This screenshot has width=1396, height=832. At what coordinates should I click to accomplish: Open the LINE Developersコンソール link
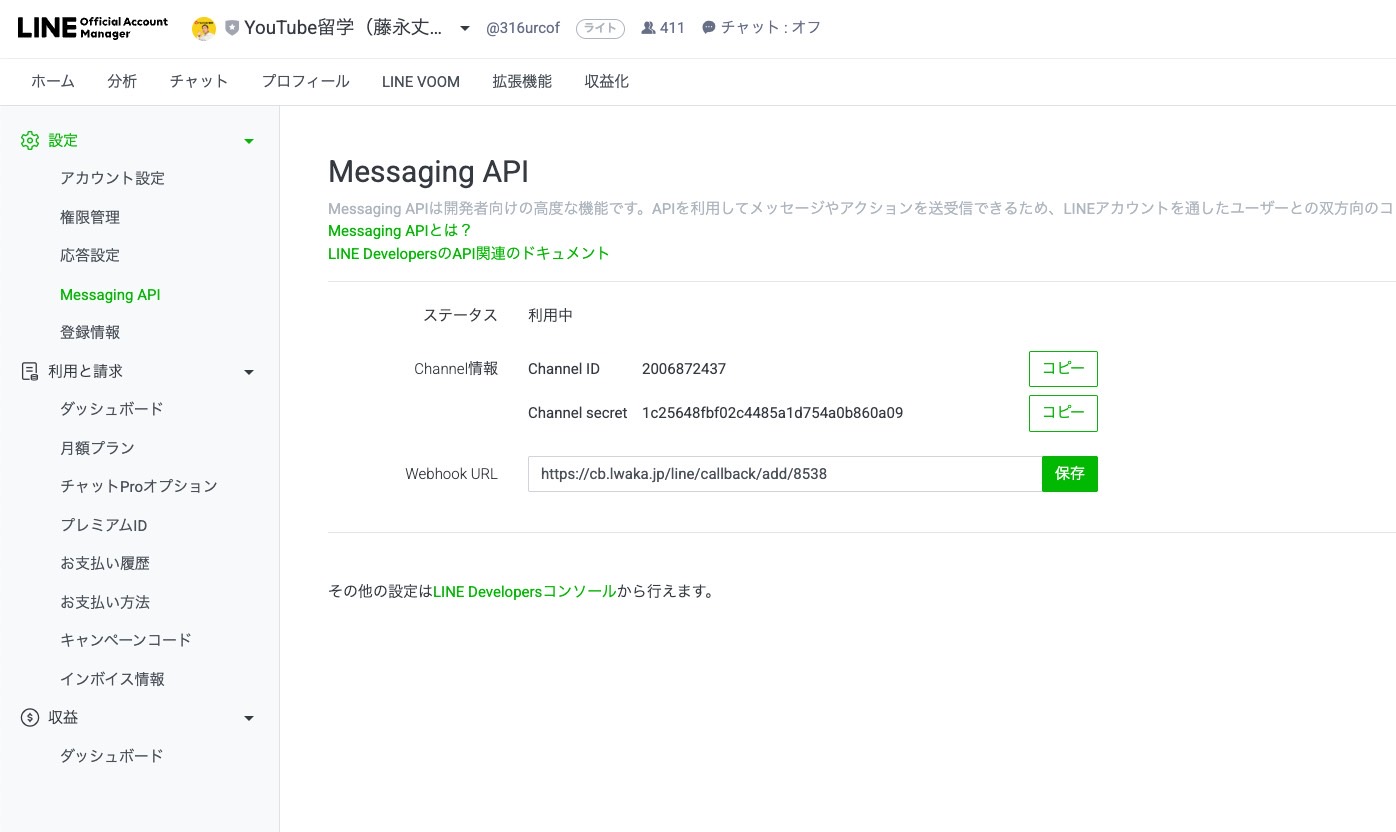coord(525,592)
